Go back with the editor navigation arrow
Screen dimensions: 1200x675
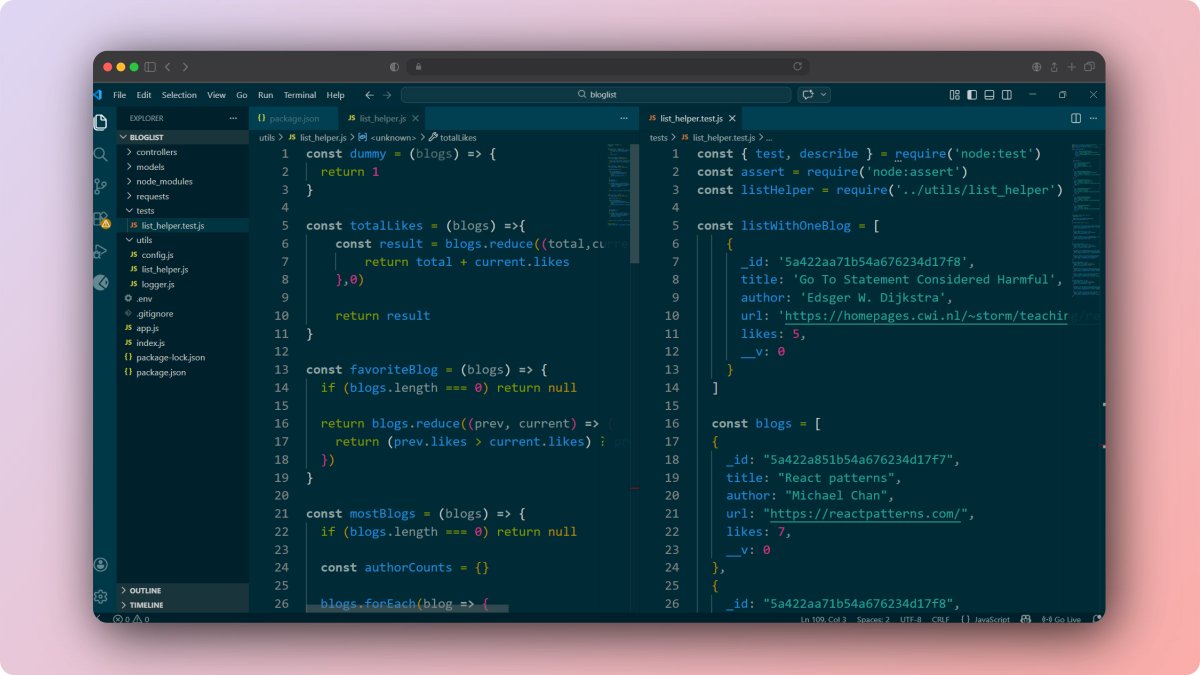(369, 95)
